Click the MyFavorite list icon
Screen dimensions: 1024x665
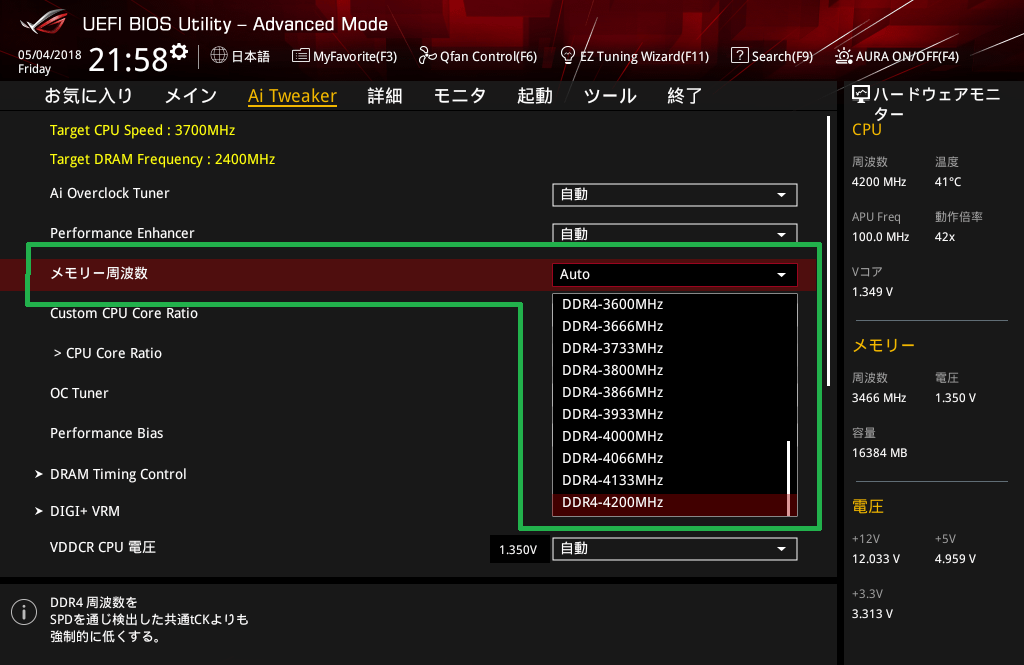tap(300, 56)
